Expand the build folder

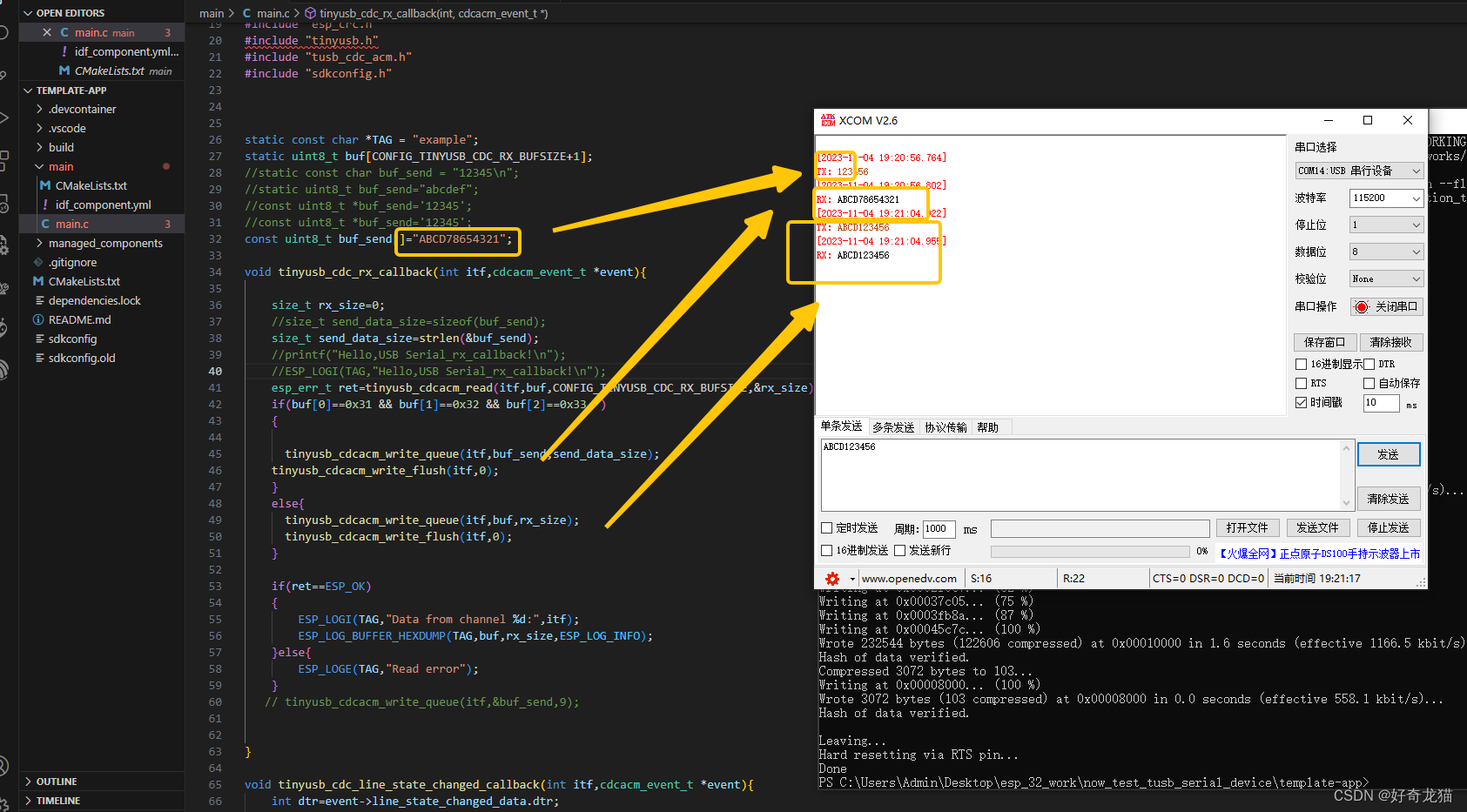39,147
